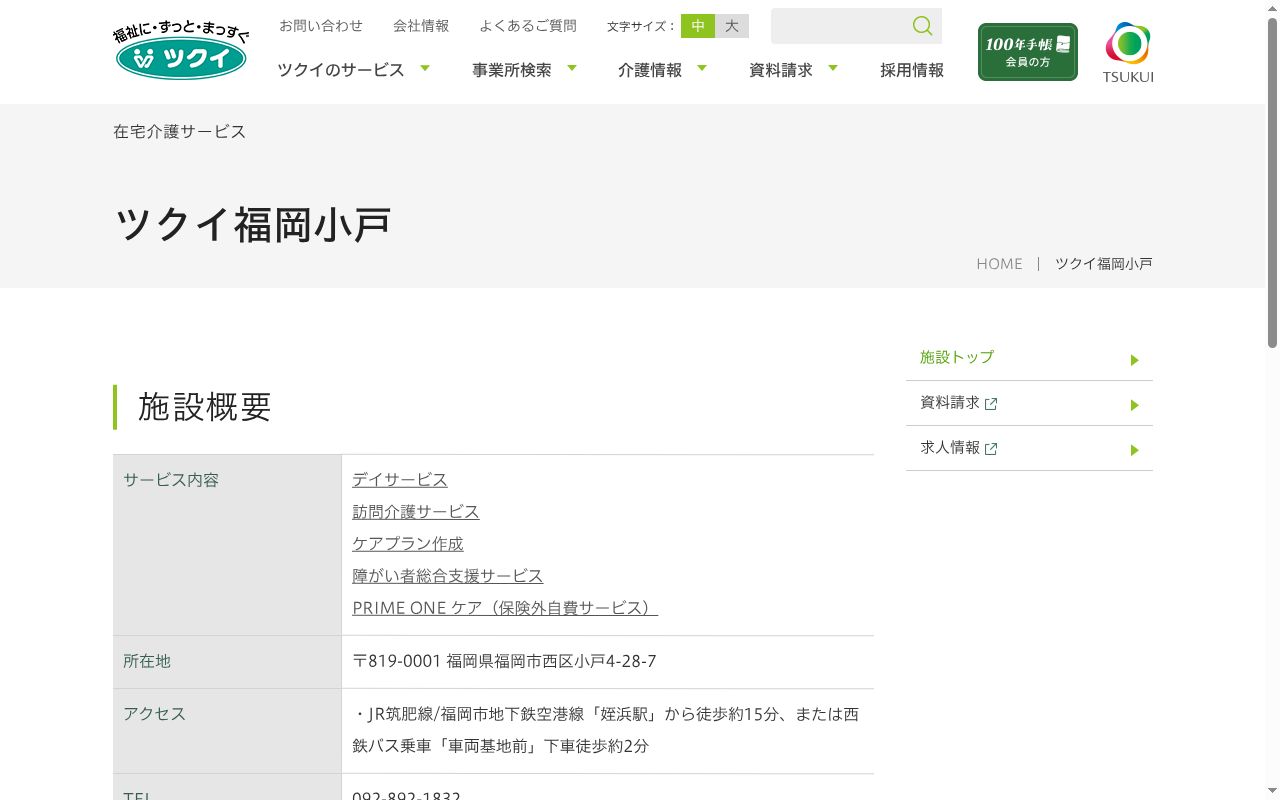Open the 資料請求 menu in header
The width and height of the screenshot is (1280, 800).
click(781, 70)
